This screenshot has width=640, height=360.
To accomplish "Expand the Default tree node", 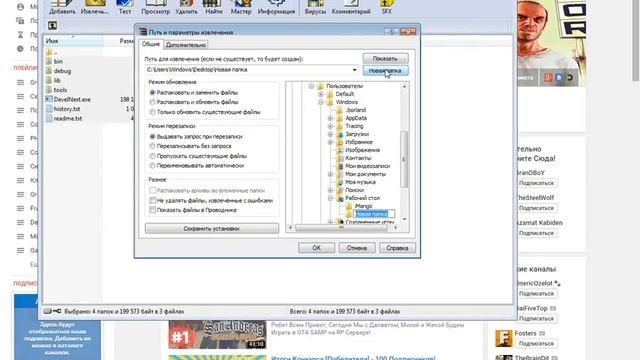I will (x=321, y=94).
